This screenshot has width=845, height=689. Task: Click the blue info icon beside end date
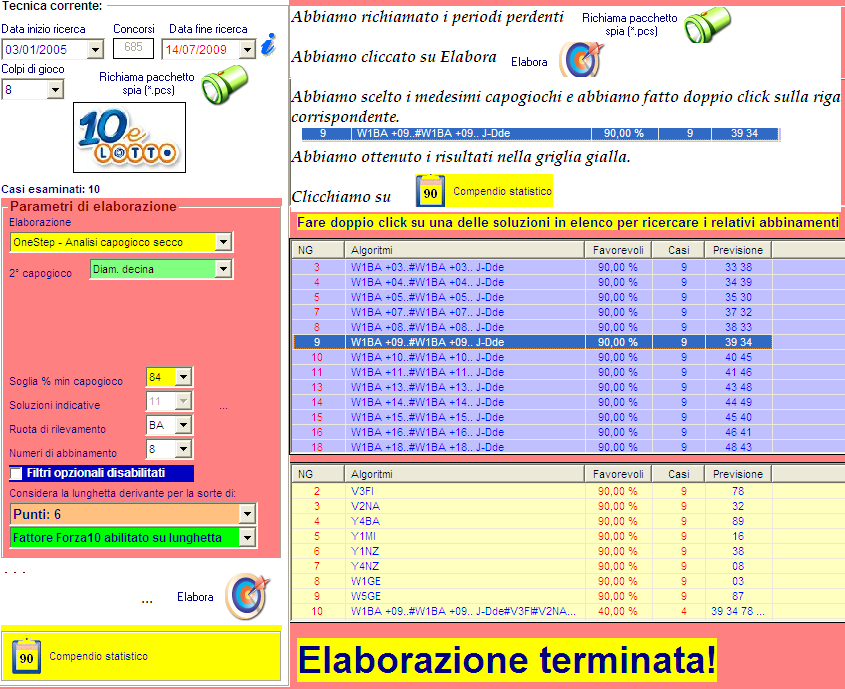[268, 45]
